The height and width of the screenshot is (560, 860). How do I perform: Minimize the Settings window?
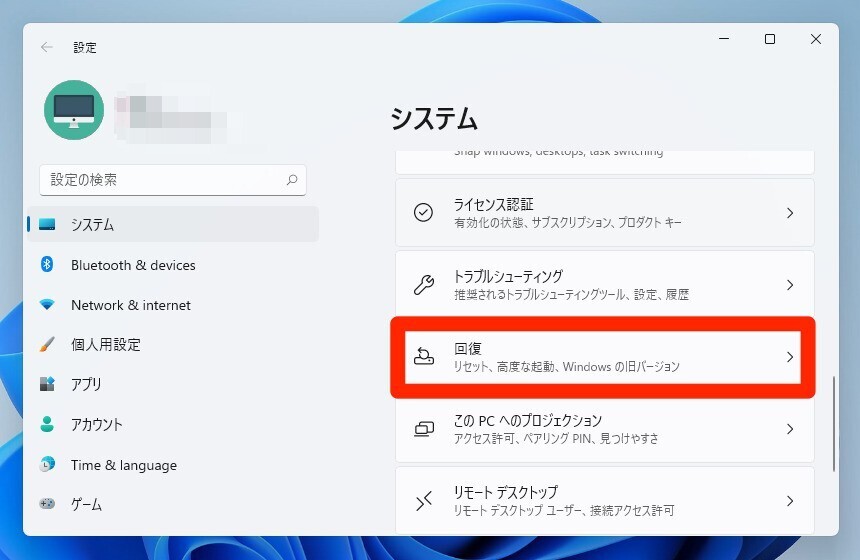[724, 39]
